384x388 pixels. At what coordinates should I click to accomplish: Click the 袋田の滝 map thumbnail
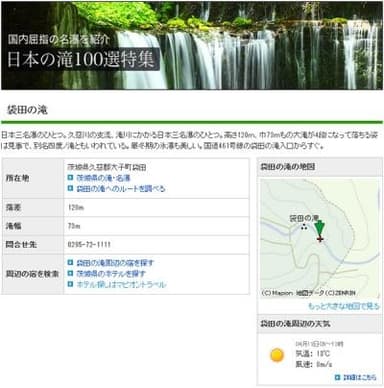pyautogui.click(x=320, y=239)
